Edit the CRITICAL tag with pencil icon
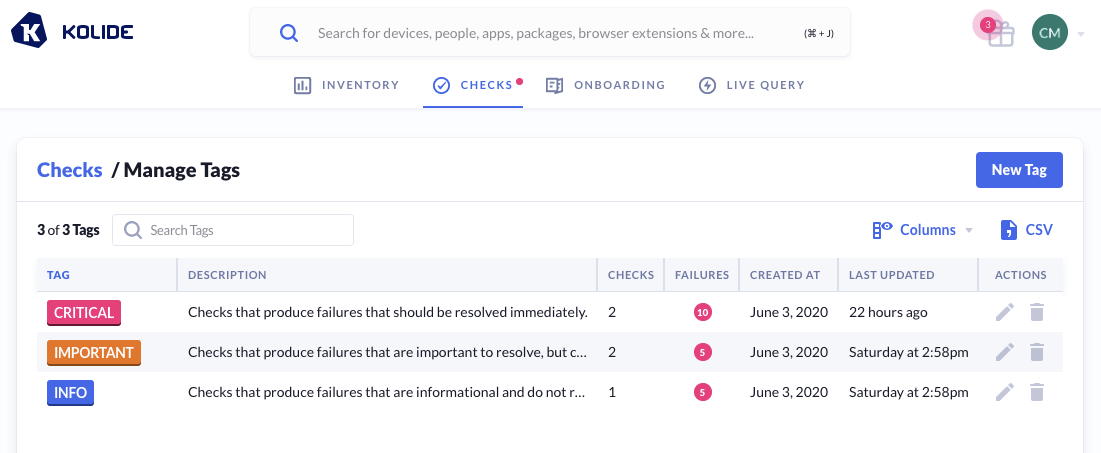The height and width of the screenshot is (453, 1101). [x=1005, y=312]
